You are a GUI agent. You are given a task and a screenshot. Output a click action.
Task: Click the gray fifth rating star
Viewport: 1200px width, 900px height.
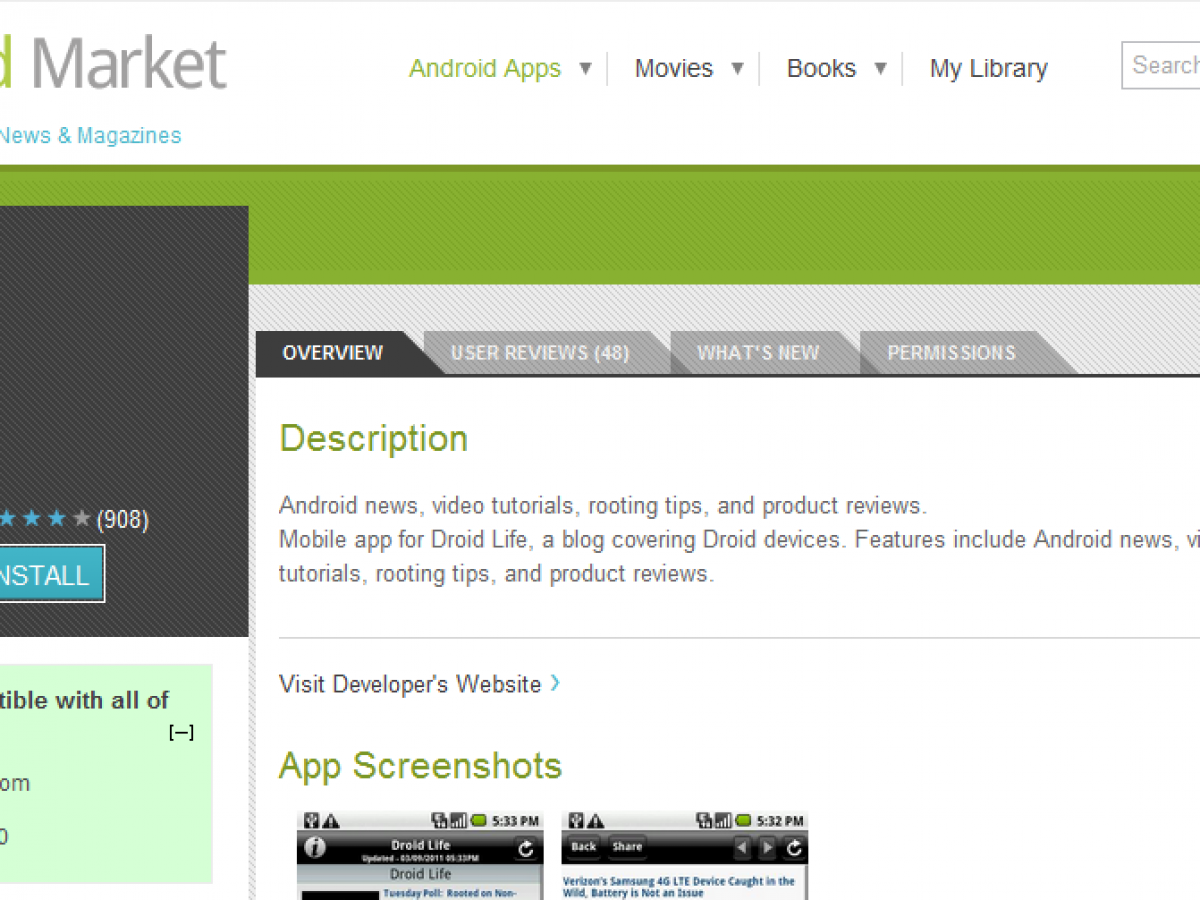click(x=82, y=518)
